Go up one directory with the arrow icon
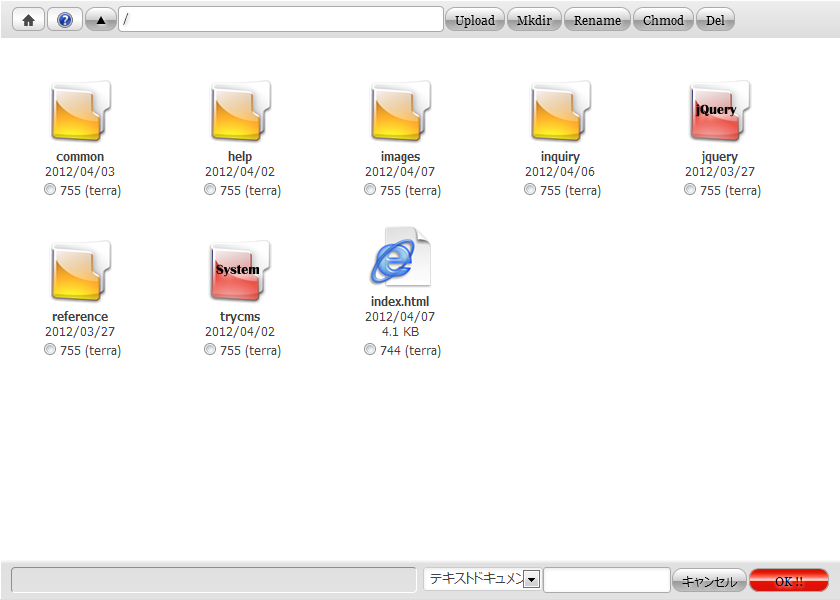840x600 pixels. coord(101,20)
